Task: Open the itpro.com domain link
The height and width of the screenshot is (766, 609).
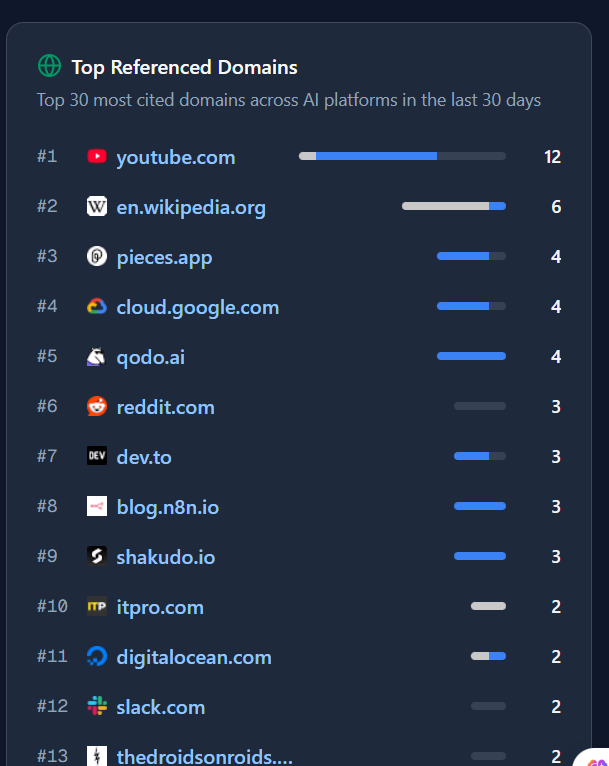Action: [x=160, y=607]
